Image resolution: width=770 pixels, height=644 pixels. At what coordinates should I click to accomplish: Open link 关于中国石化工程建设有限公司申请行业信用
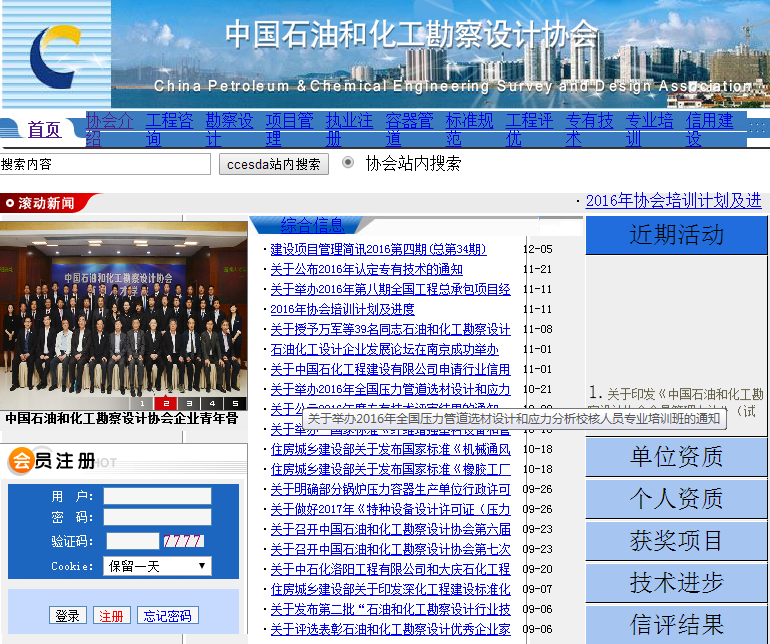point(390,369)
